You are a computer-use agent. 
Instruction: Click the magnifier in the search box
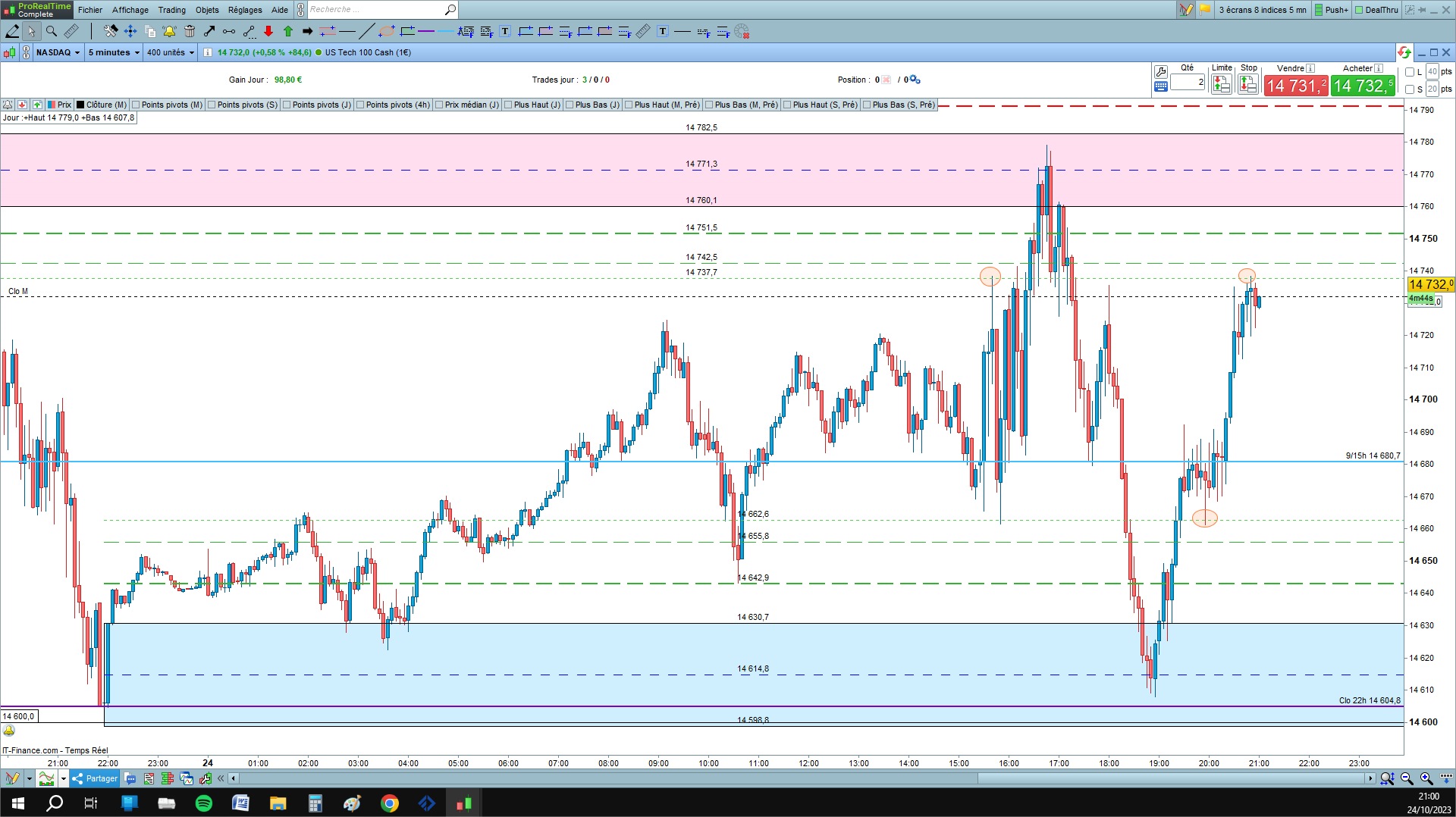450,10
